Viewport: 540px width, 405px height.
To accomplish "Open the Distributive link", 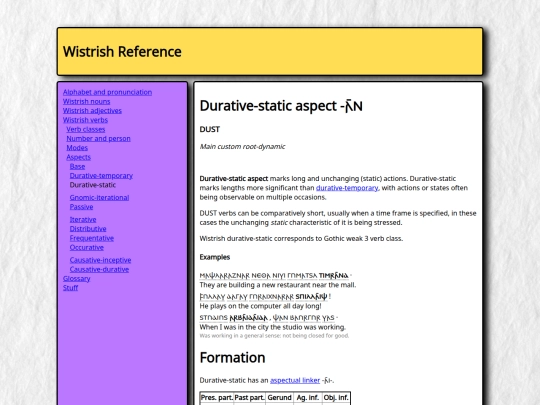I will 88,229.
